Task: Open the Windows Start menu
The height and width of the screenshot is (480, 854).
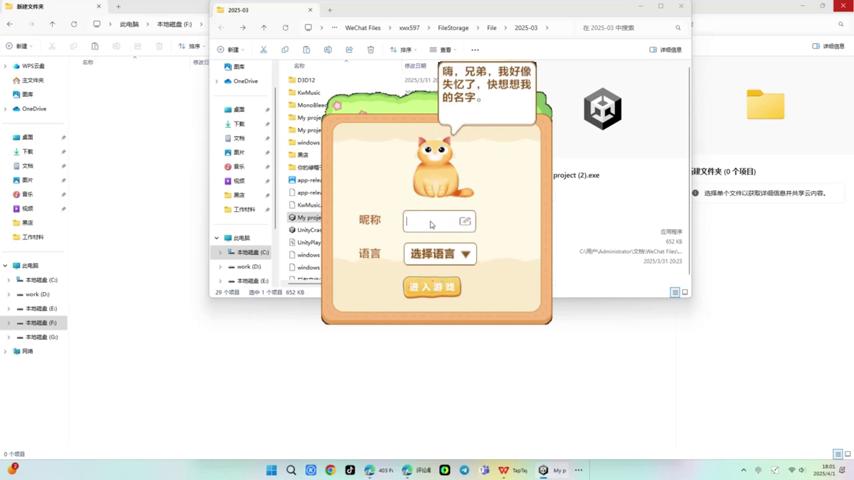Action: point(271,470)
